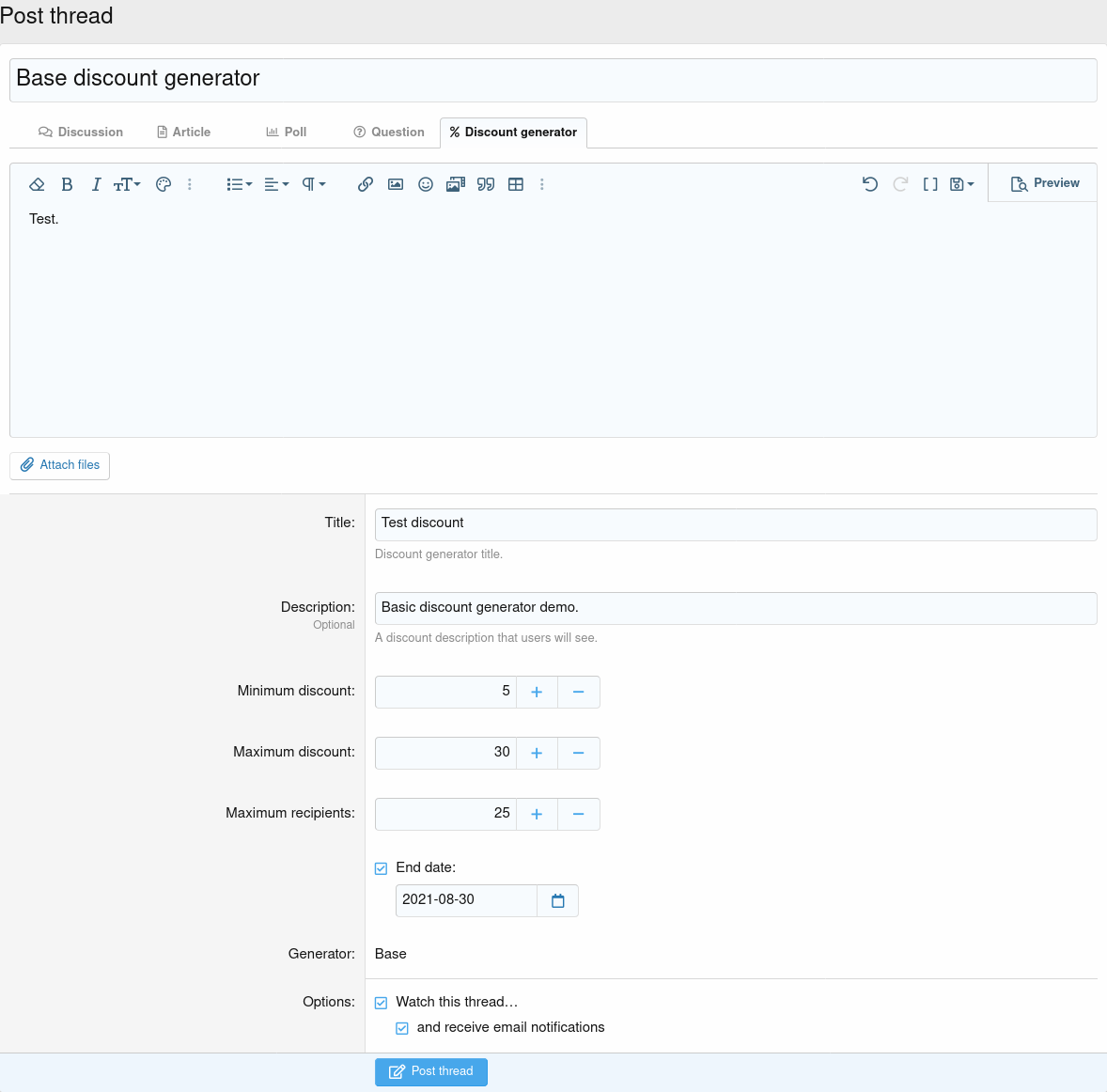Insert a table into the editor
The width and height of the screenshot is (1107, 1092).
click(x=516, y=184)
